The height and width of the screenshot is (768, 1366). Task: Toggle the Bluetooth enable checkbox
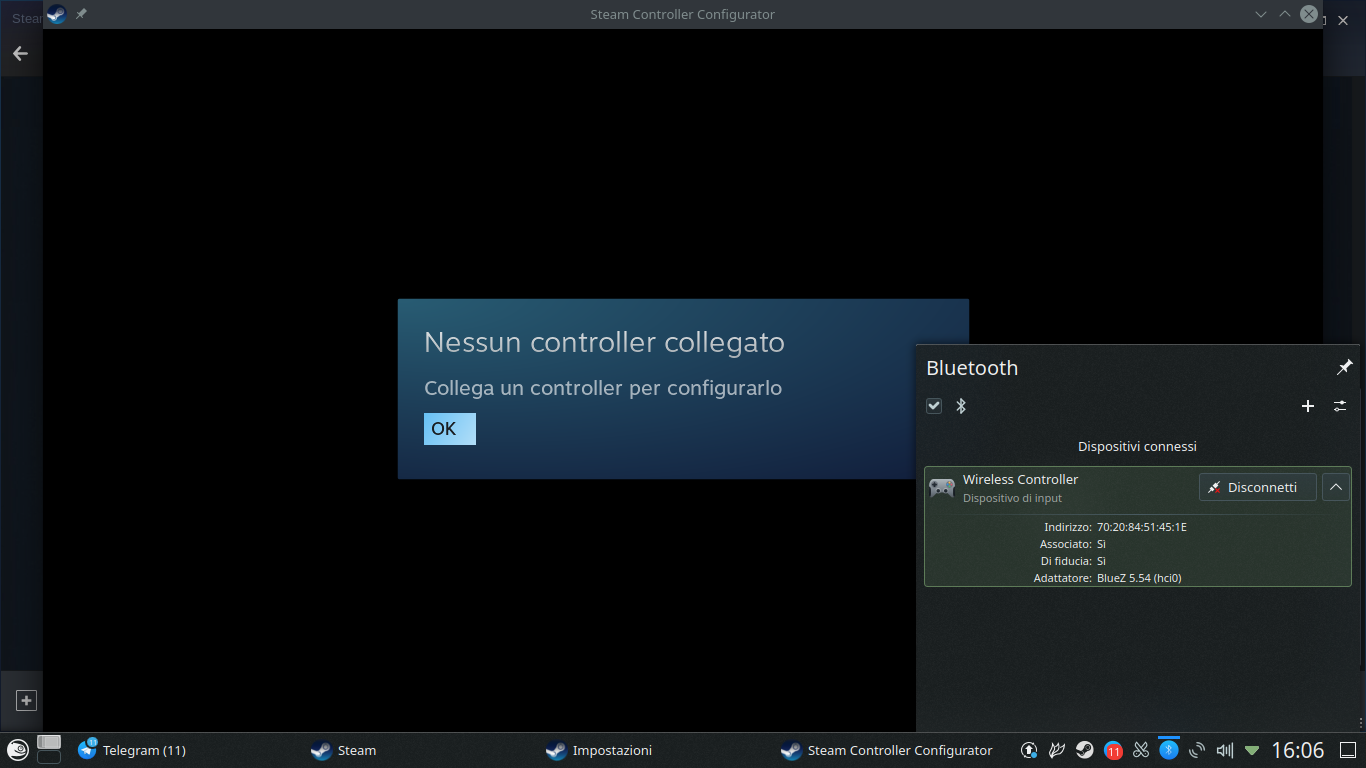[x=934, y=406]
